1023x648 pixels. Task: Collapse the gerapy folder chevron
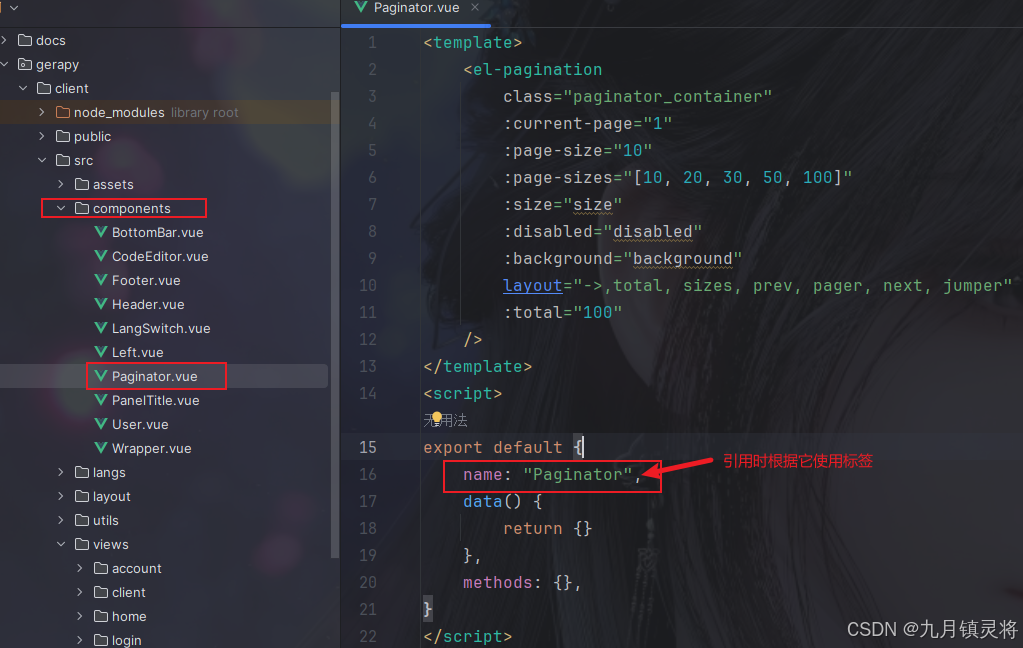pyautogui.click(x=5, y=64)
